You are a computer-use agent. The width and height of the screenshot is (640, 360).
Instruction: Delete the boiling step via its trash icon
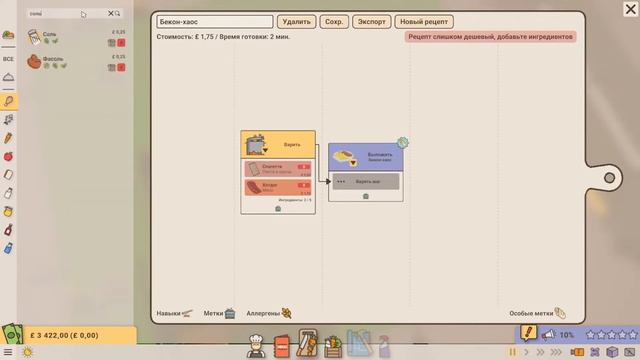click(278, 209)
